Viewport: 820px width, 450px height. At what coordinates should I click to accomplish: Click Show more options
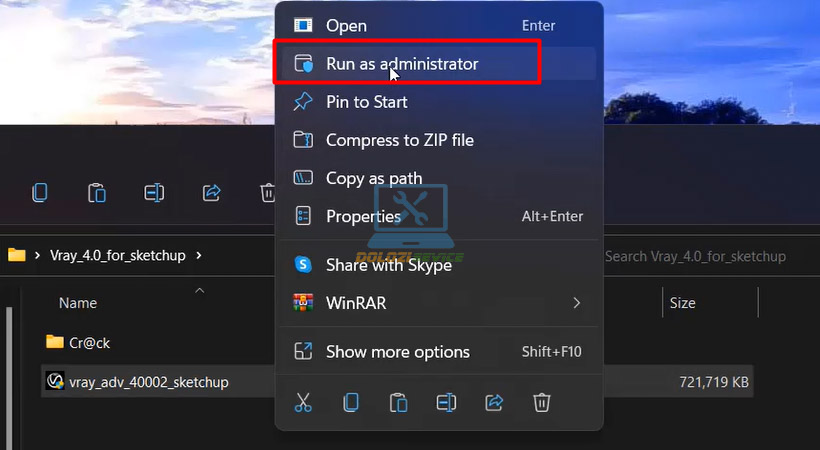[x=438, y=352]
